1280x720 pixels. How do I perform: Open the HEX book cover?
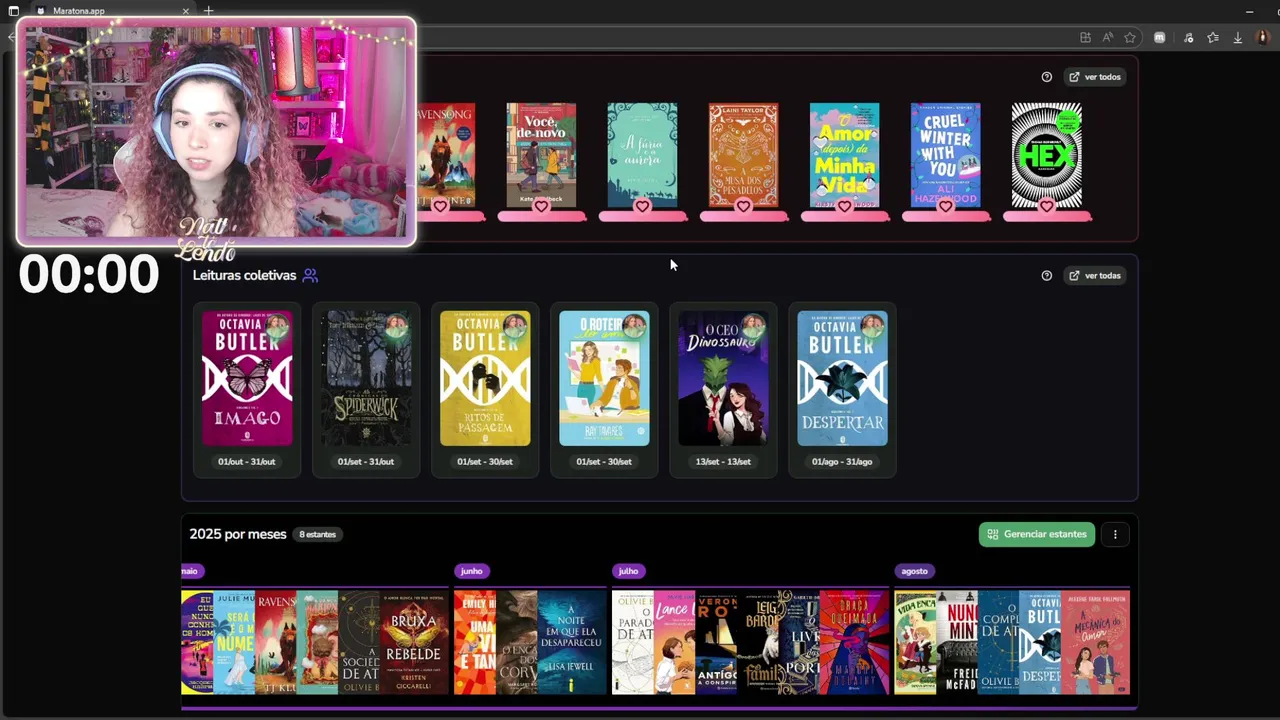(1046, 155)
